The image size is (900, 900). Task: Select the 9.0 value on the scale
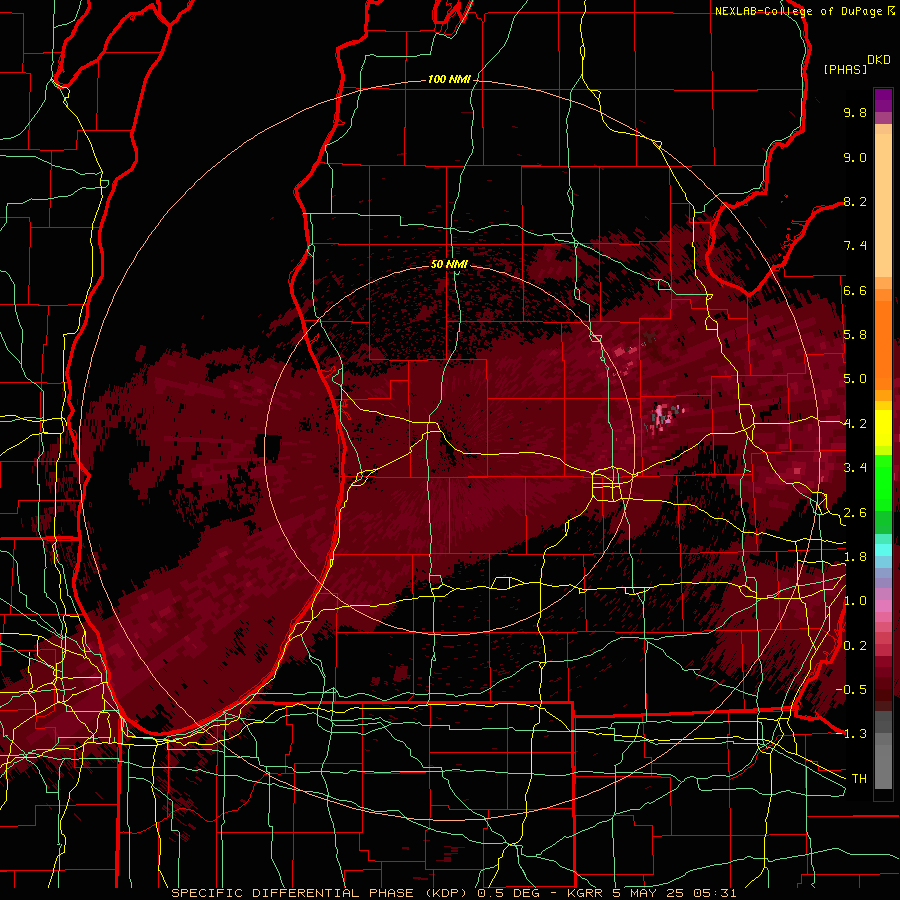[855, 157]
